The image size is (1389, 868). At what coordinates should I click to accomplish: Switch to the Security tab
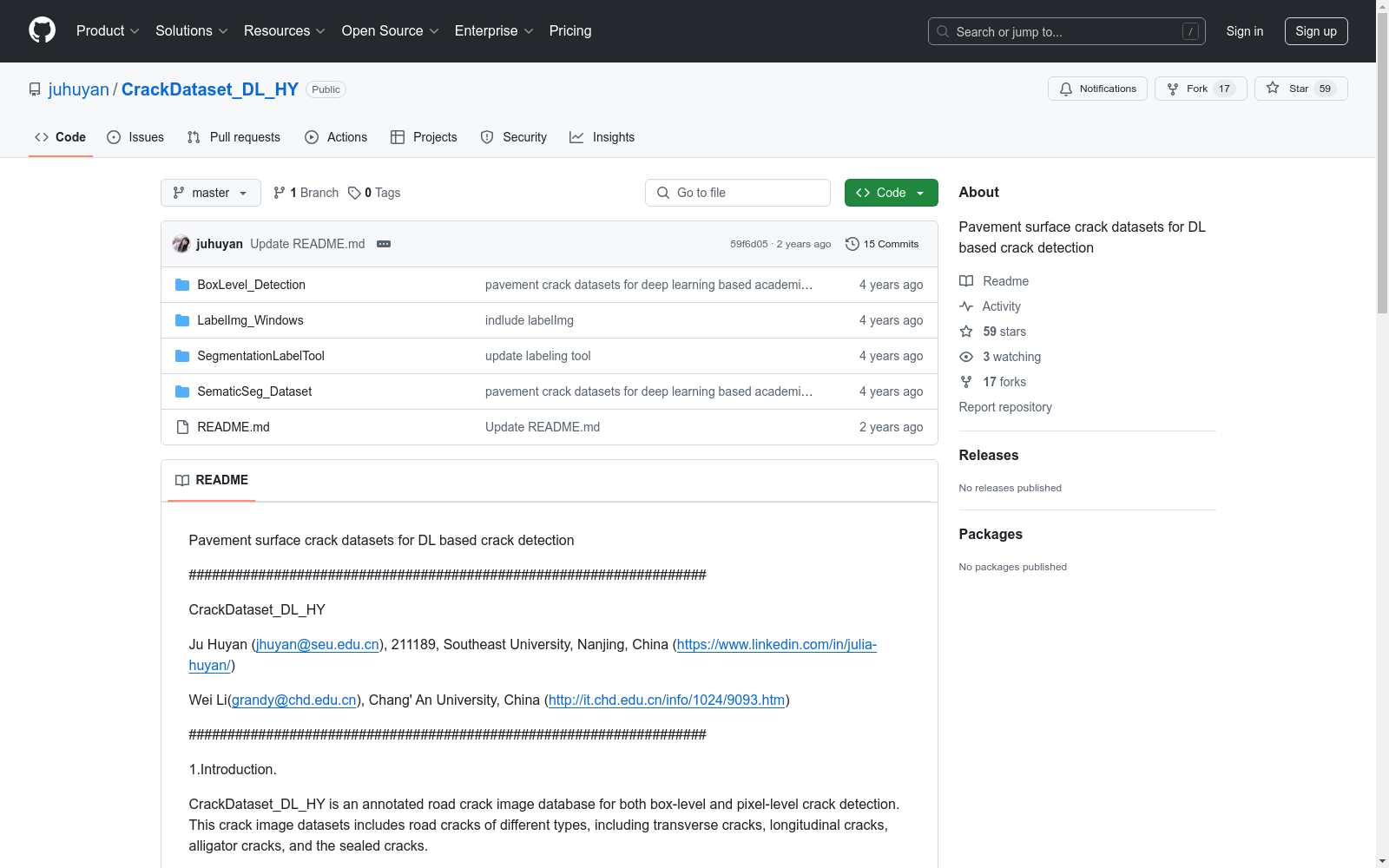(514, 137)
